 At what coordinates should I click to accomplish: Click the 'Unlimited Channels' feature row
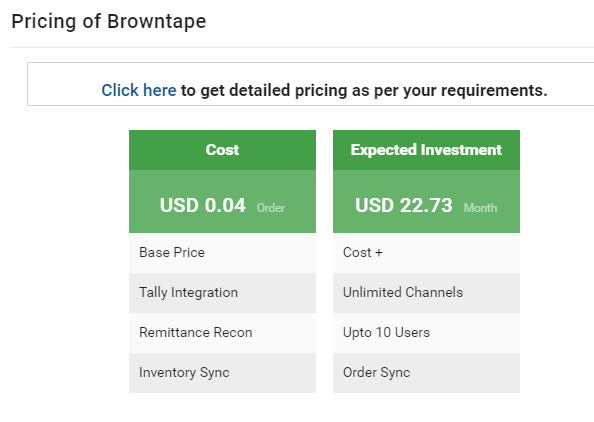[x=426, y=293]
